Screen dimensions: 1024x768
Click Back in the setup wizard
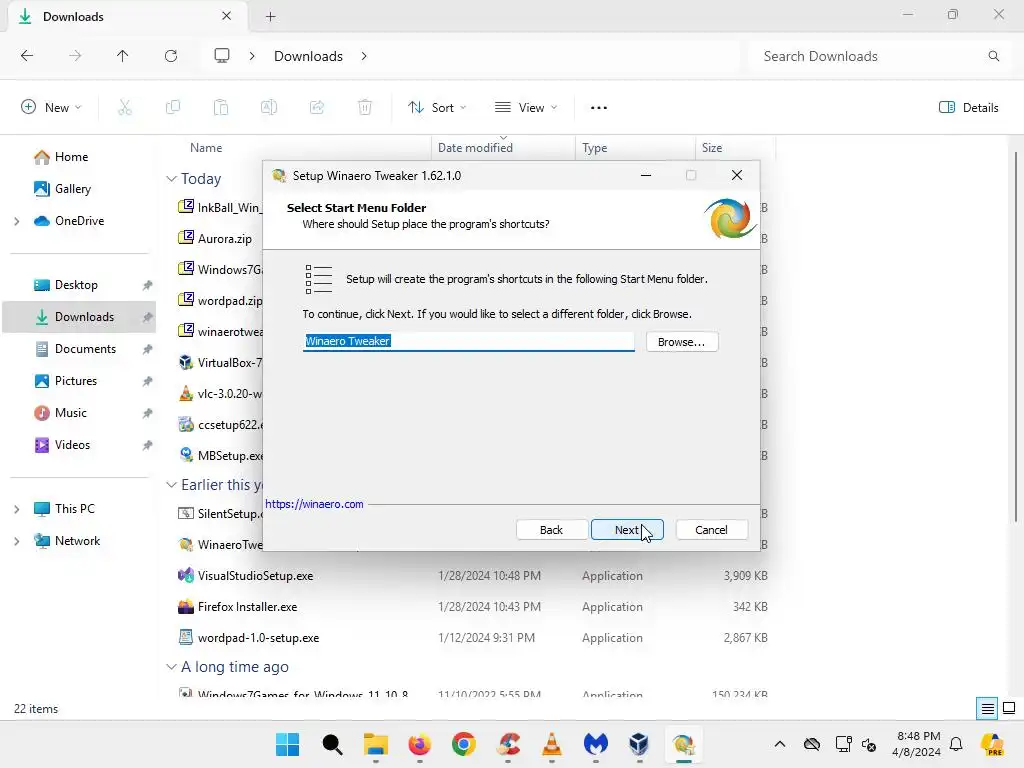click(x=551, y=530)
